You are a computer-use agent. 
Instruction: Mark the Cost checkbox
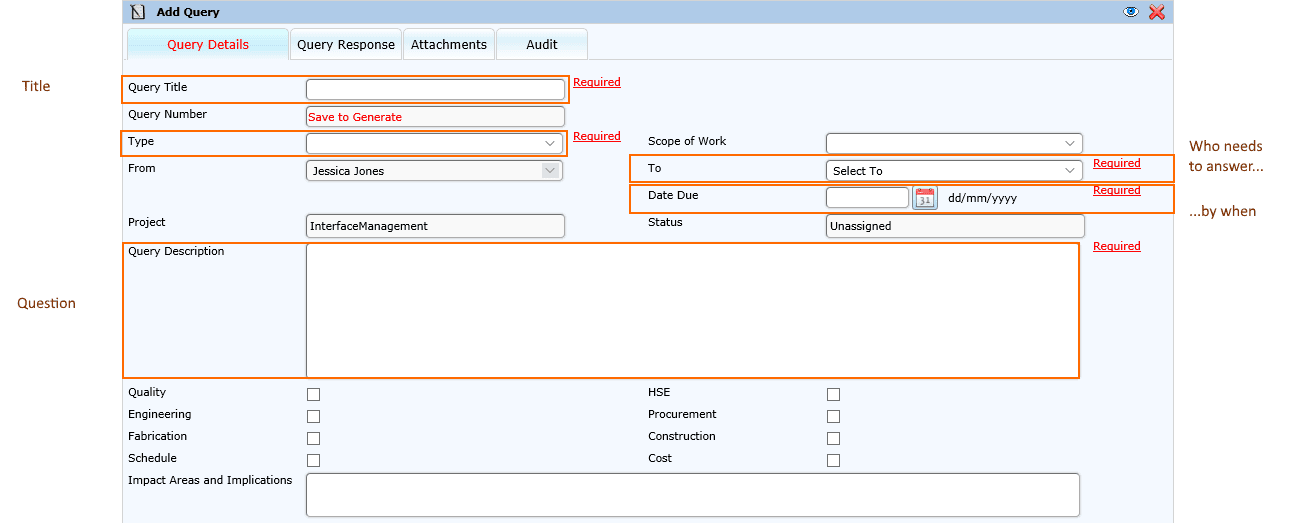point(833,460)
